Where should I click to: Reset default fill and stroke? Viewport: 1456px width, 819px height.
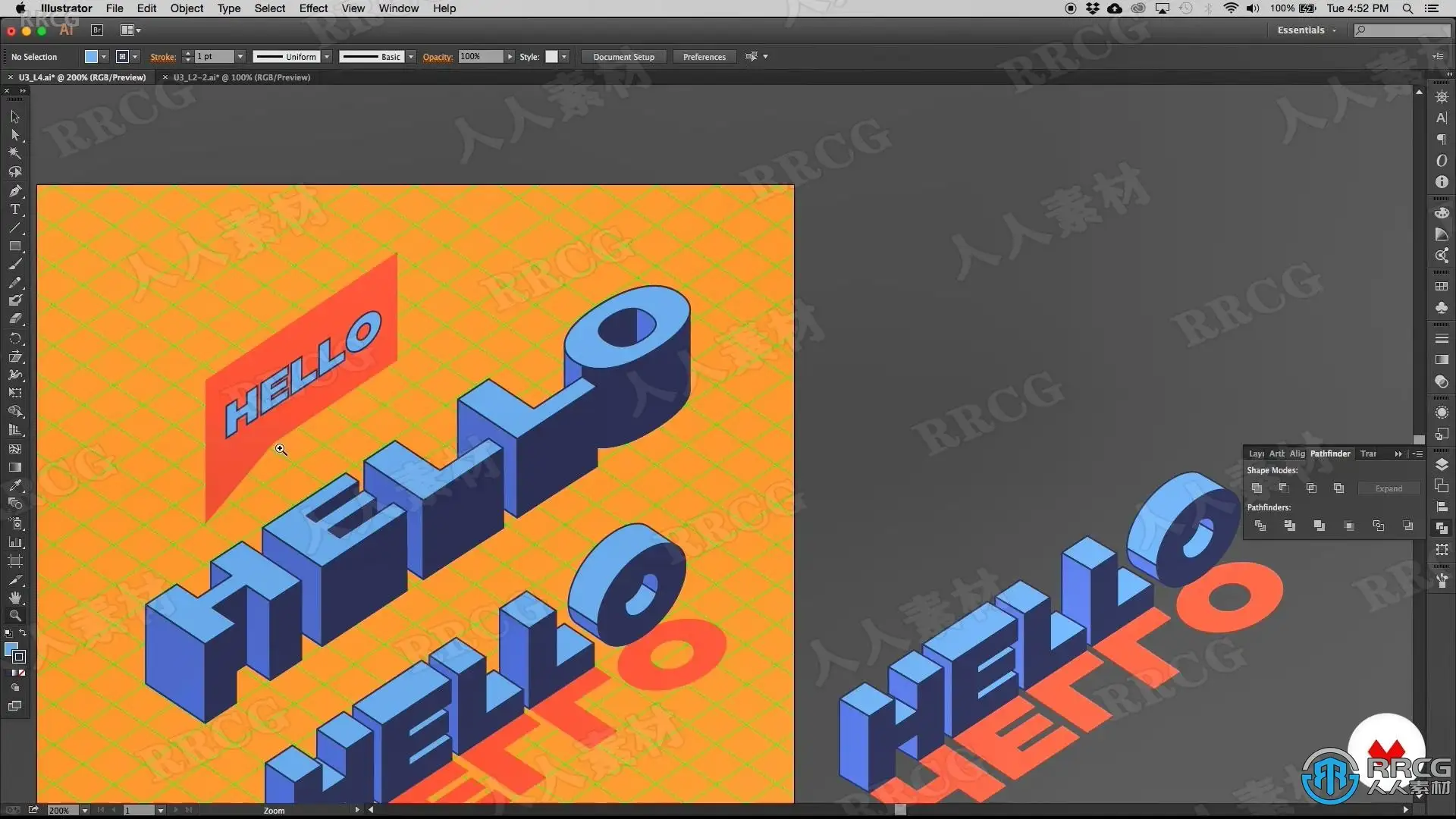click(8, 633)
